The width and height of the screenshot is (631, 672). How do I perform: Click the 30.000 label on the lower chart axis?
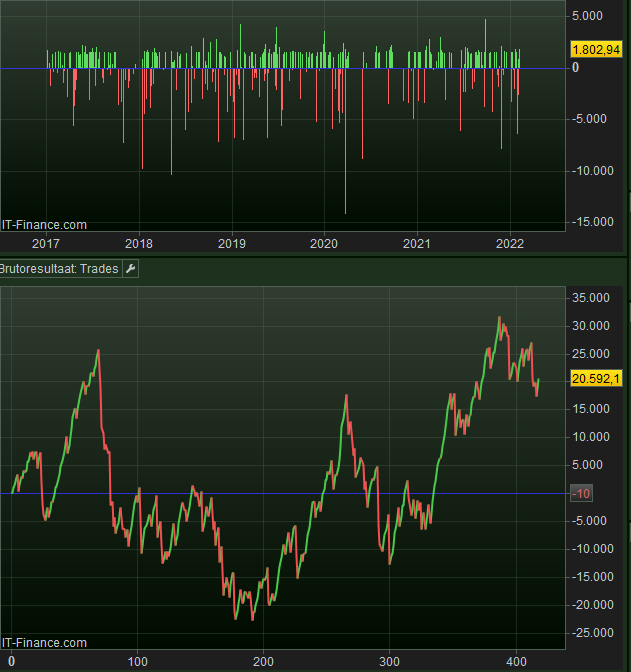pyautogui.click(x=591, y=326)
